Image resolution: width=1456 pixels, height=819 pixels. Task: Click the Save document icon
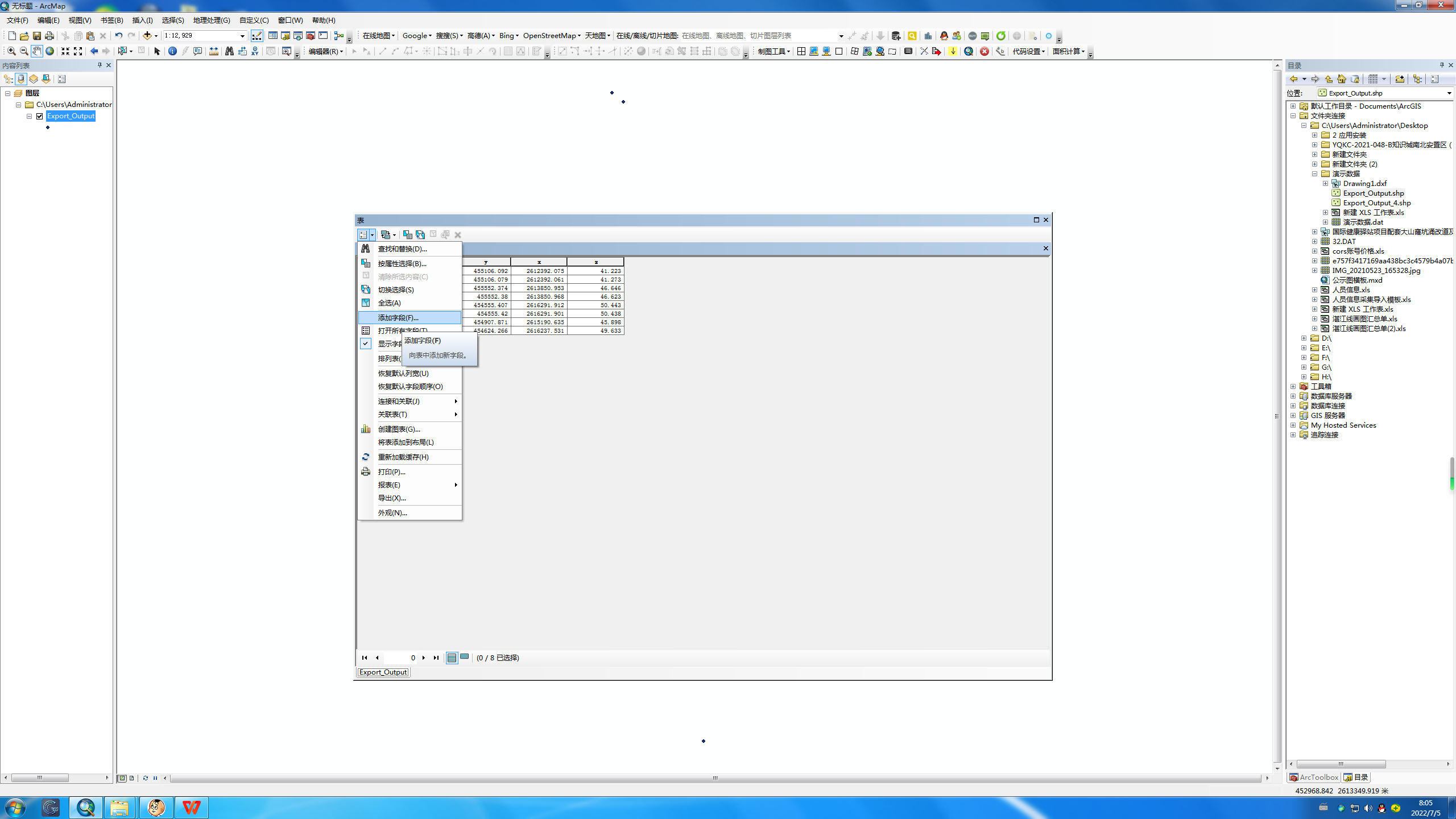36,36
